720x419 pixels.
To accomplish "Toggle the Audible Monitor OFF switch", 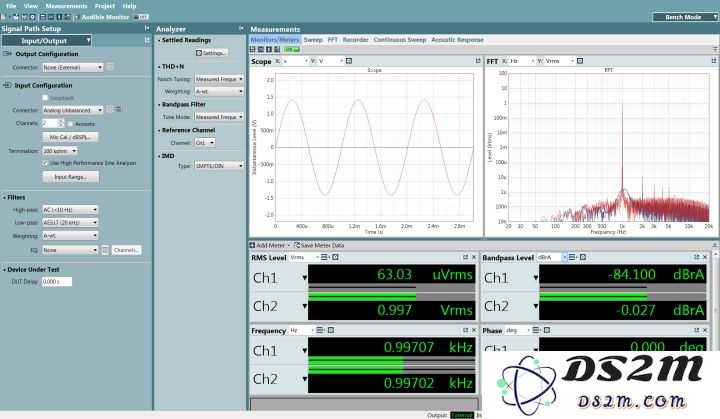I will pyautogui.click(x=141, y=17).
